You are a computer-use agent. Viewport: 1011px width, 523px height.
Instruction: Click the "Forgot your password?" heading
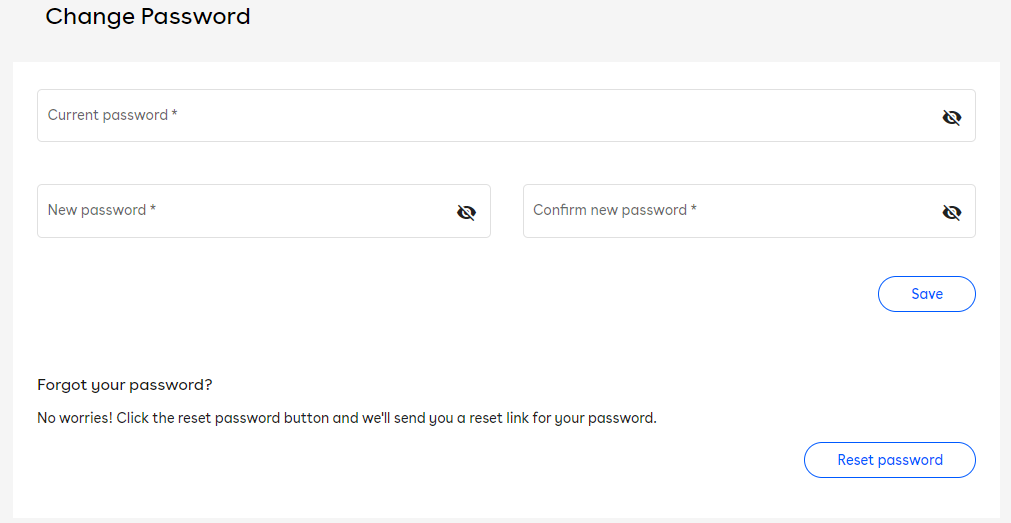click(x=125, y=385)
